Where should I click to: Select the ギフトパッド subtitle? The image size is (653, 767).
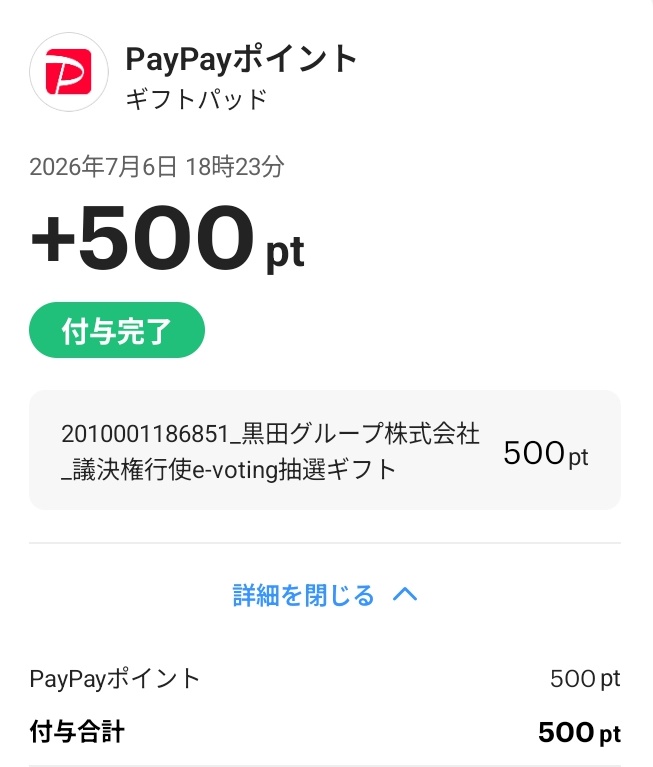click(x=197, y=99)
